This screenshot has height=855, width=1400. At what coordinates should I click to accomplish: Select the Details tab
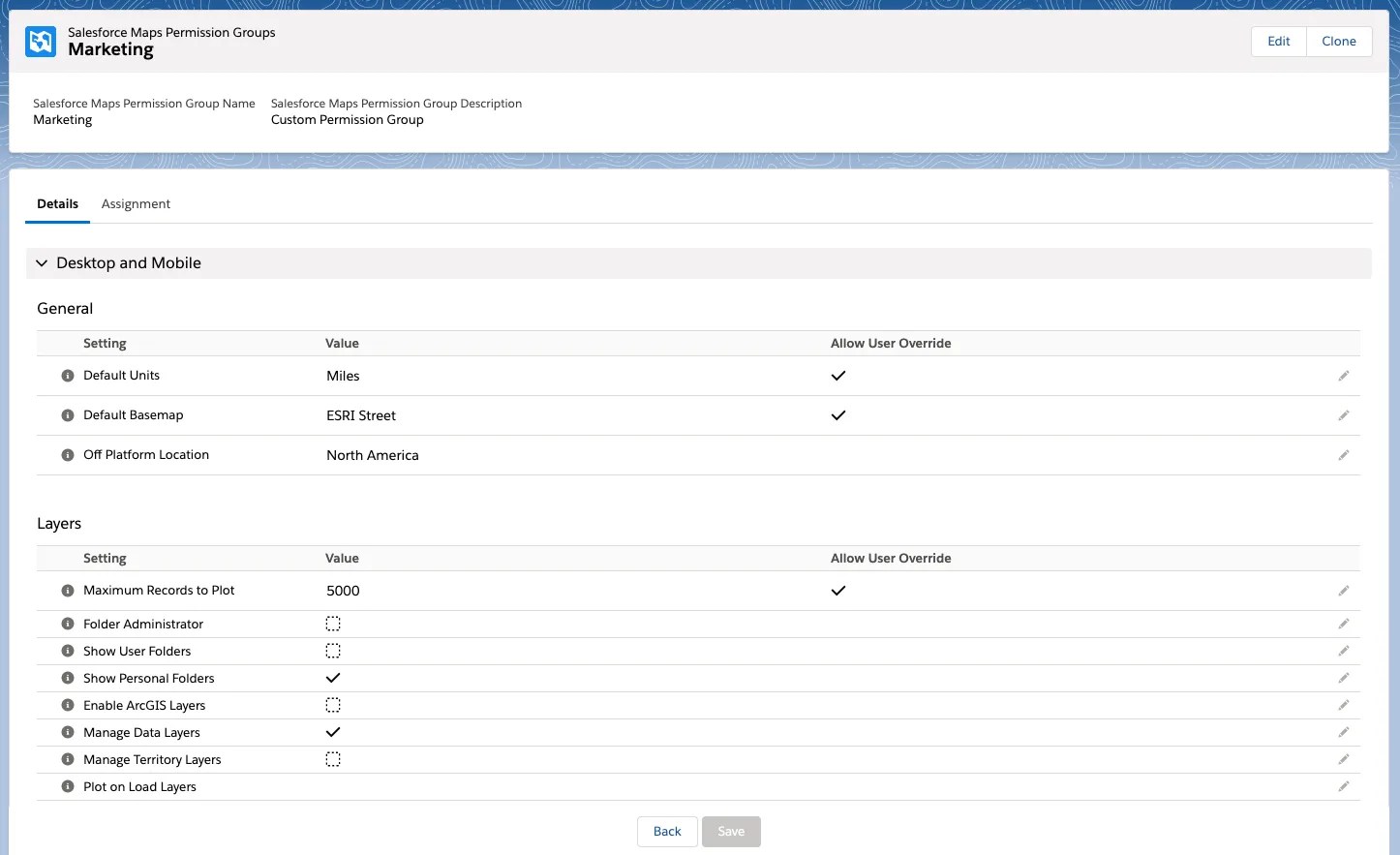(57, 203)
